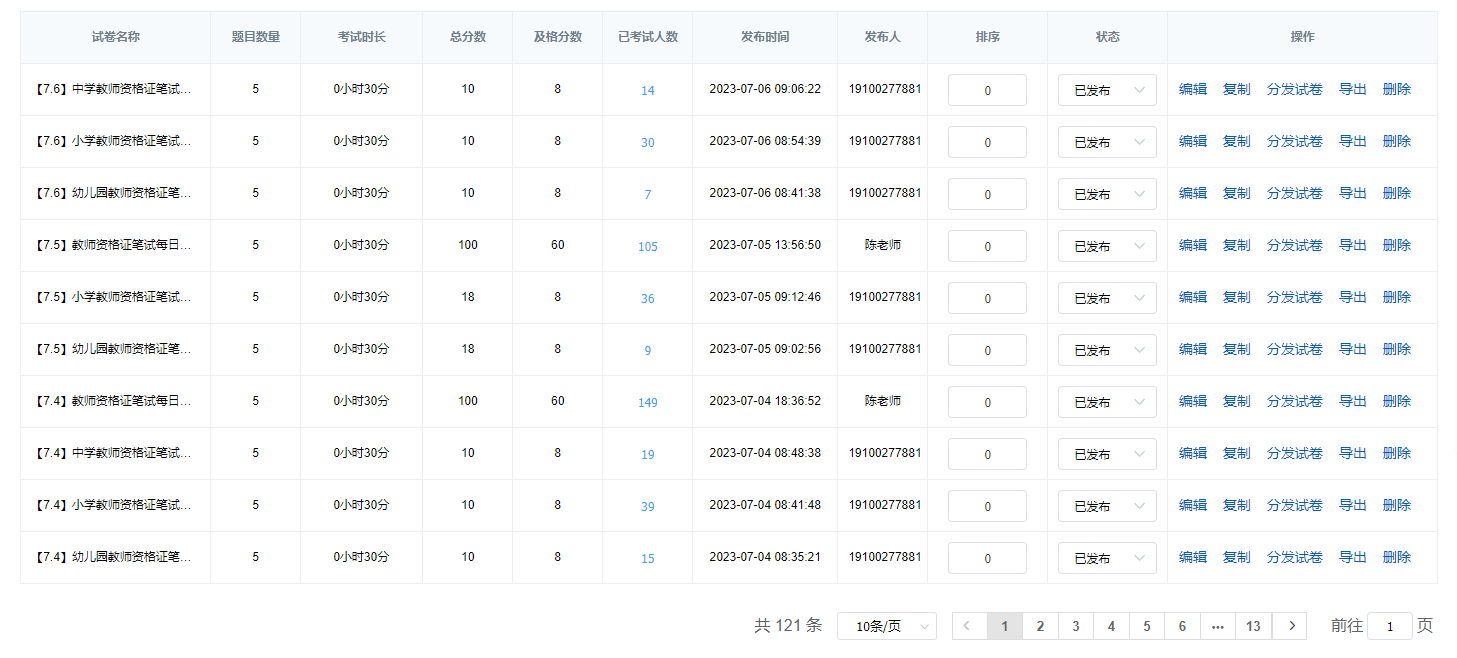Viewport: 1457px width, 658px height.
Task: Click 编辑 for the first exam row
Action: click(x=1192, y=89)
